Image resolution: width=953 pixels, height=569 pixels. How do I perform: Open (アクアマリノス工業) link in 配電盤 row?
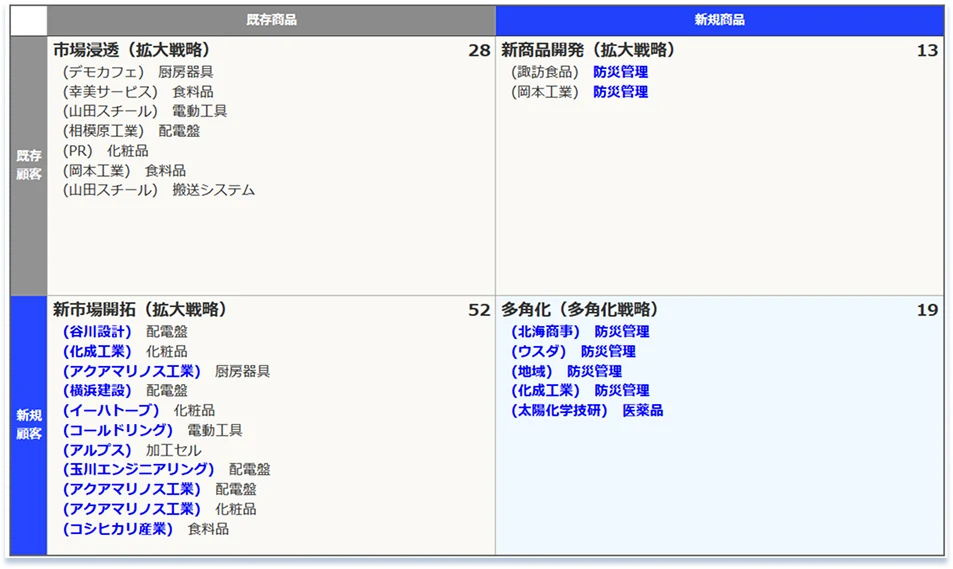point(131,489)
